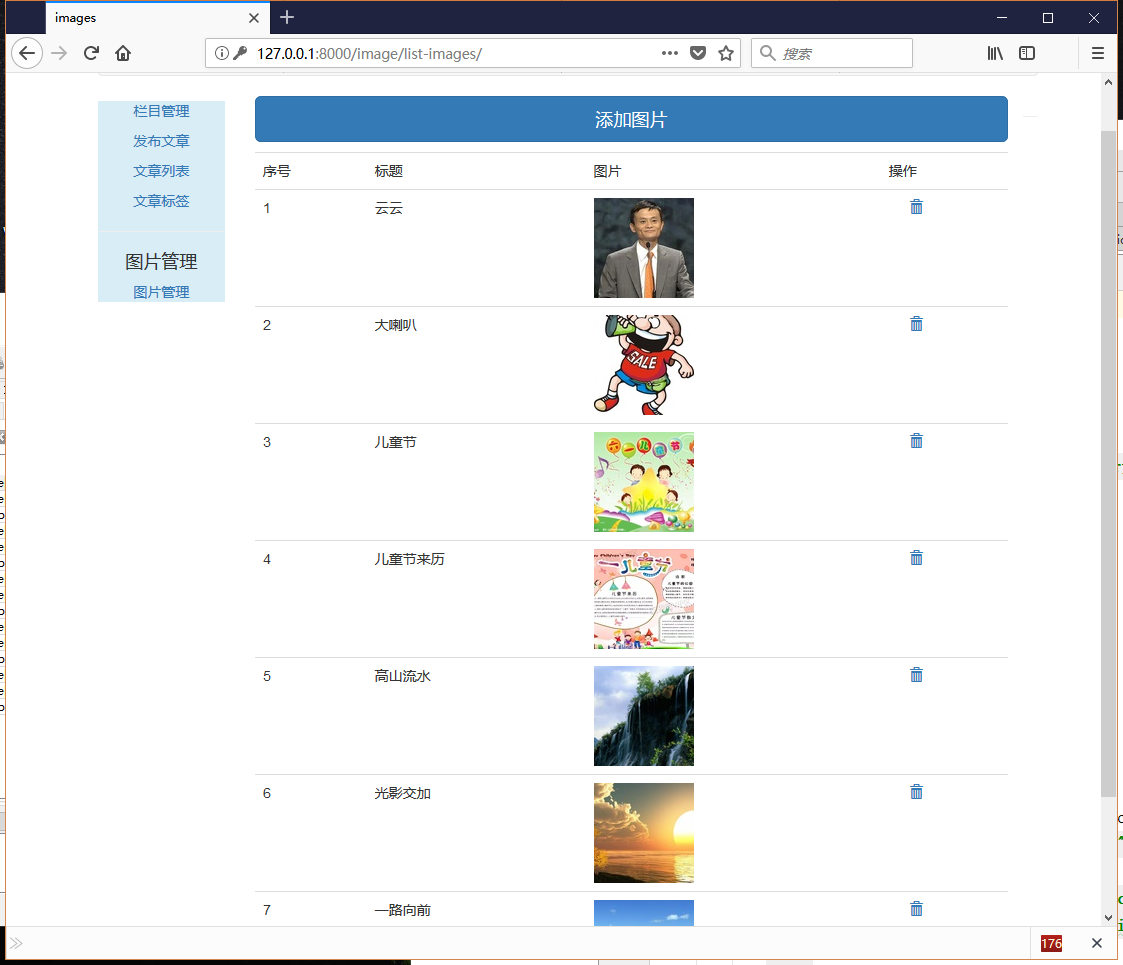This screenshot has height=965, width=1123.
Task: Click the 图片管理 sidebar heading
Action: point(161,261)
